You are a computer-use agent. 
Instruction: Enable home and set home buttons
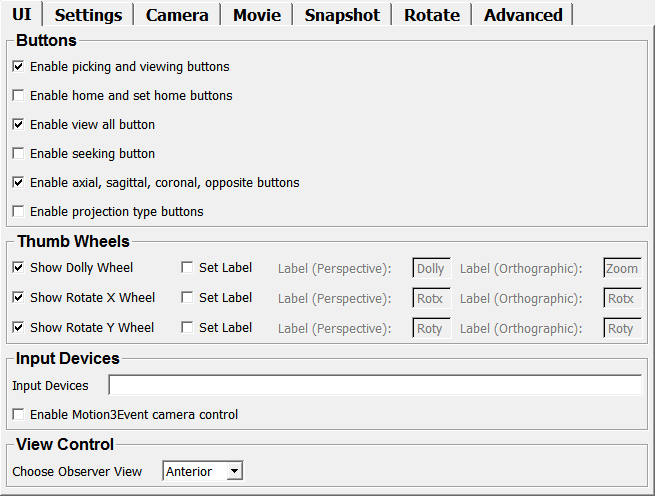coord(19,96)
